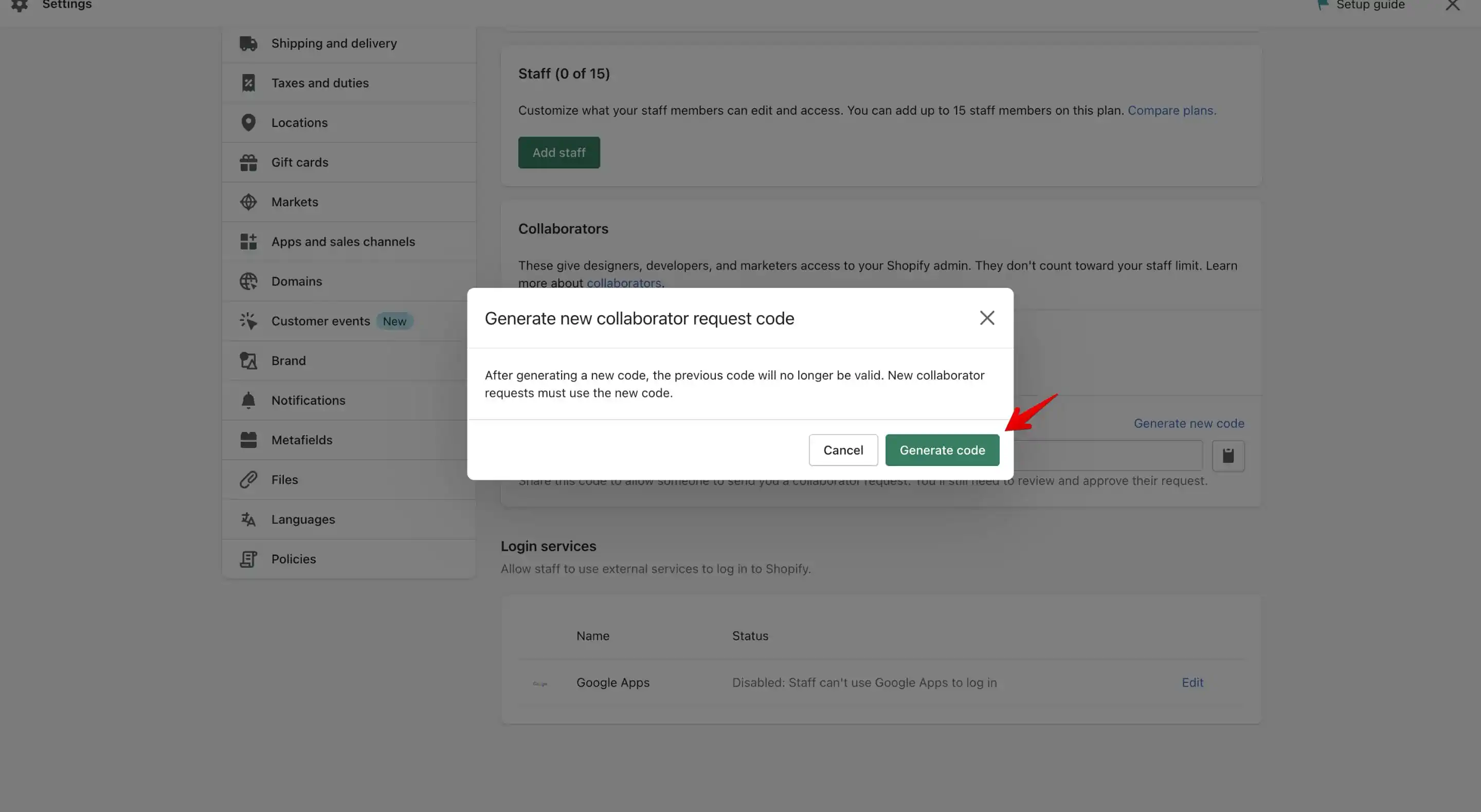Click Generate new code link

pyautogui.click(x=1189, y=423)
